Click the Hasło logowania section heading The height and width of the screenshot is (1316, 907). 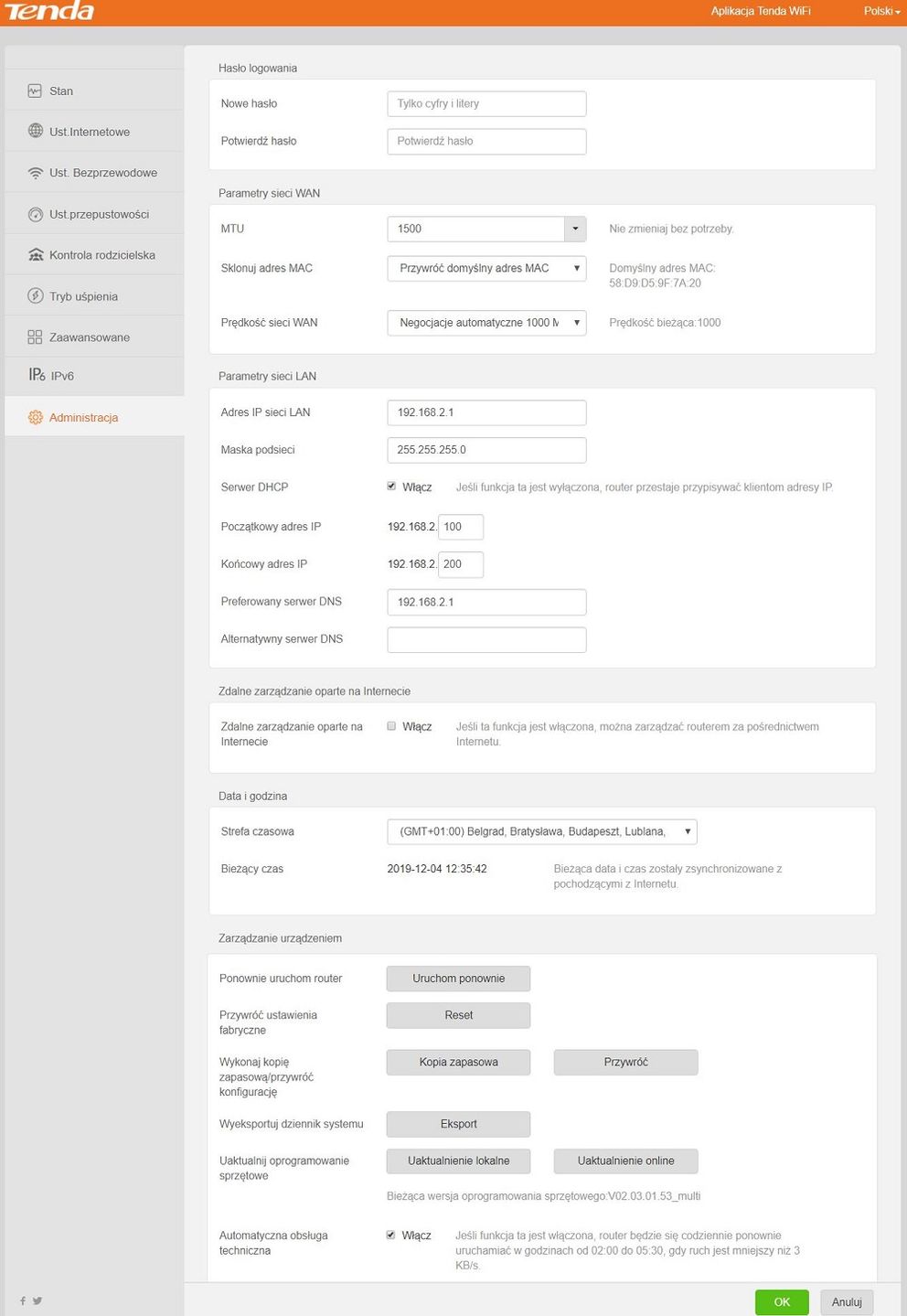point(258,68)
